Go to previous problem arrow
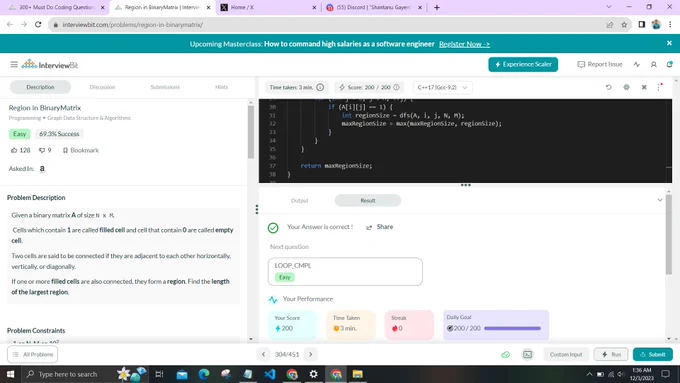680x383 pixels. (x=263, y=354)
